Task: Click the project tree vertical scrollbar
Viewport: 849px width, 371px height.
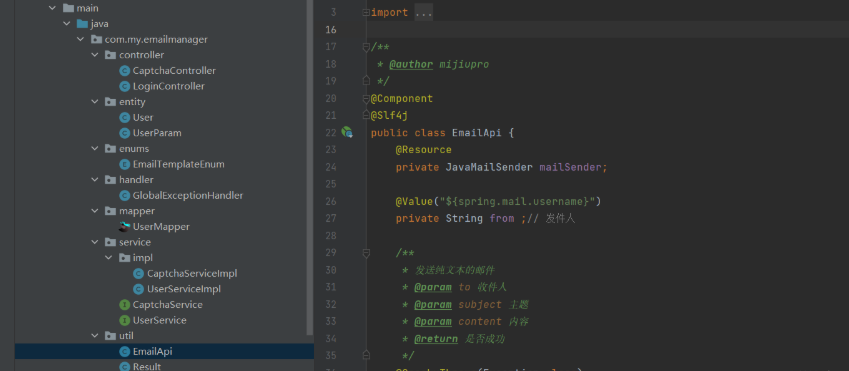Action: 310,167
